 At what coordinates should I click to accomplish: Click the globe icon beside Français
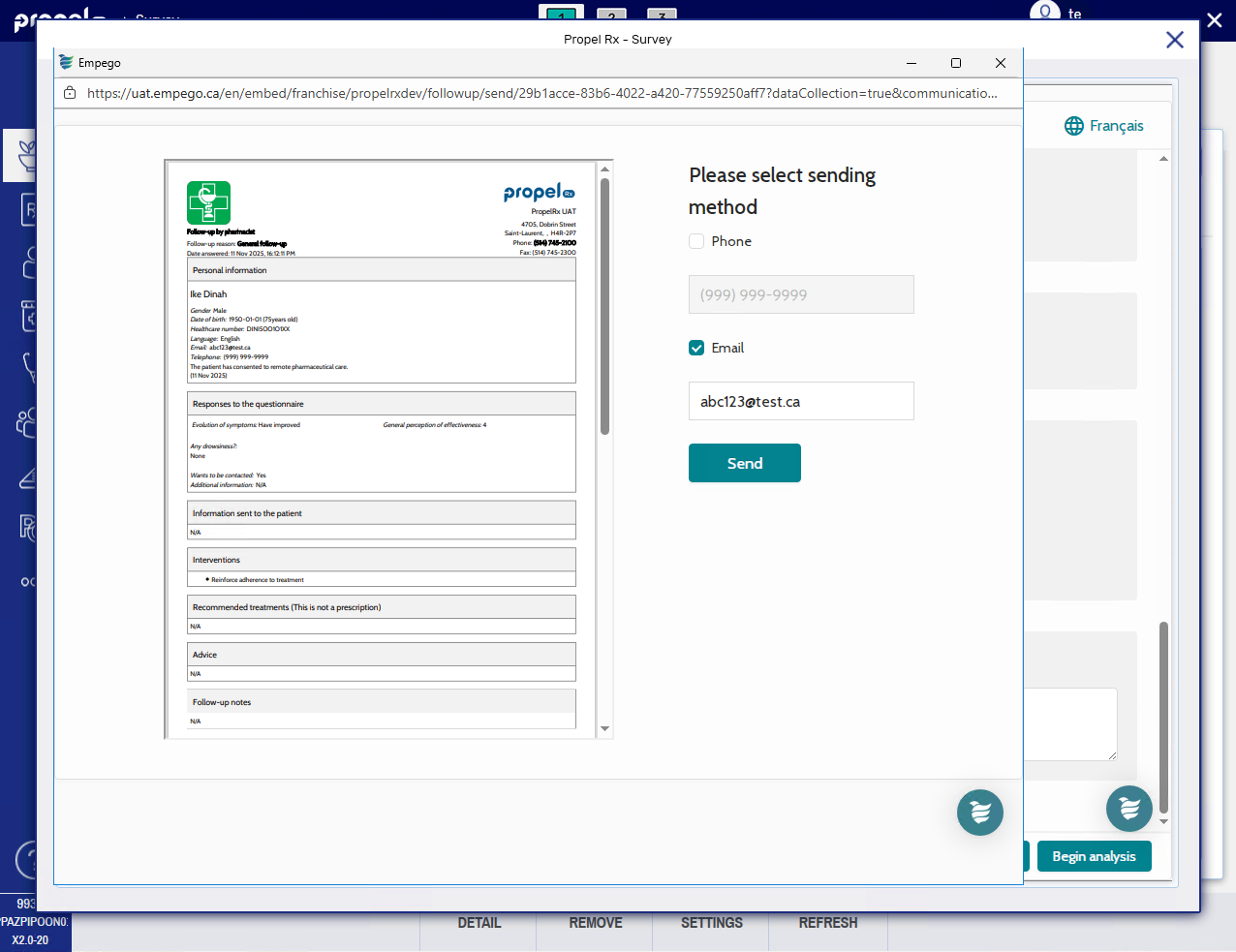tap(1073, 126)
